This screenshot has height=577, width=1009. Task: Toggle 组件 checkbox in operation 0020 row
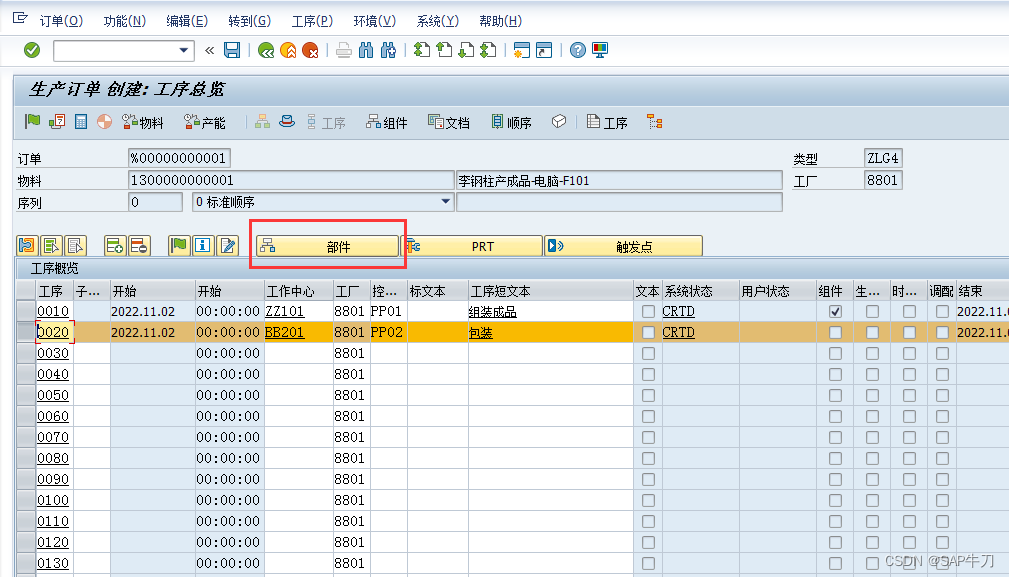[835, 333]
